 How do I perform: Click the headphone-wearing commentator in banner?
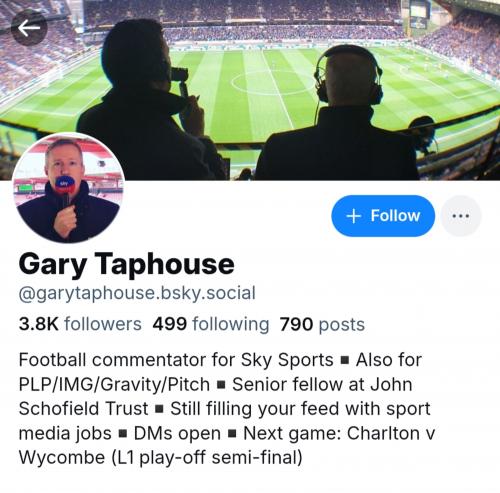point(338,115)
